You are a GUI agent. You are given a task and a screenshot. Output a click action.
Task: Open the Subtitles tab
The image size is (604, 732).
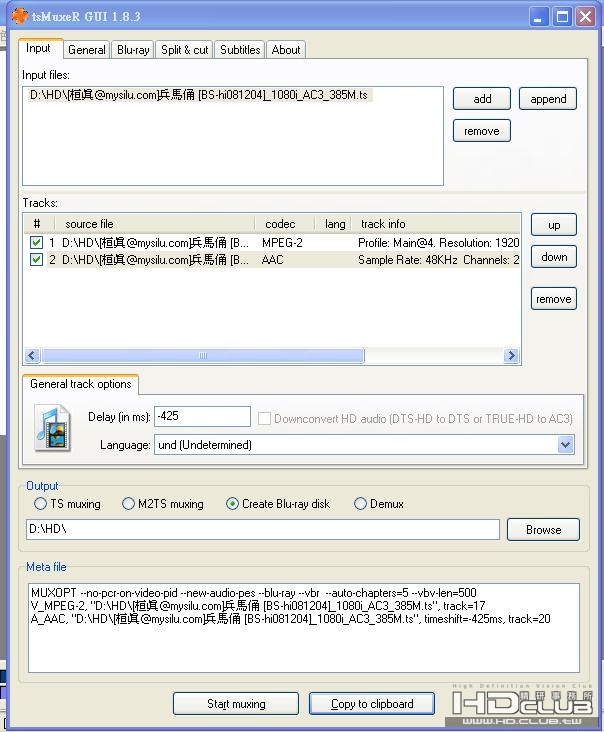point(240,49)
